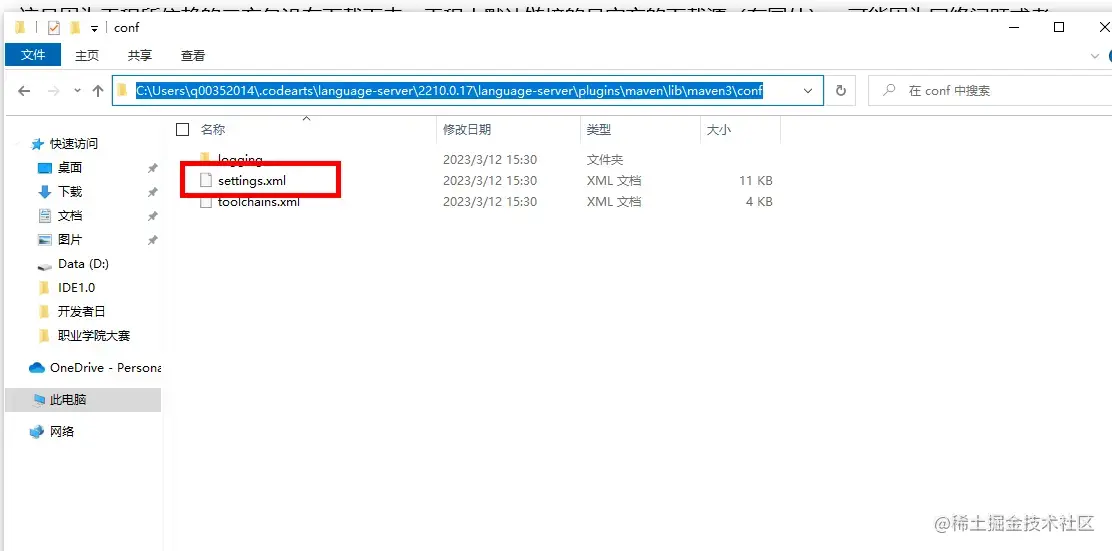1112x551 pixels.
Task: Select the logging folder
Action: point(240,160)
